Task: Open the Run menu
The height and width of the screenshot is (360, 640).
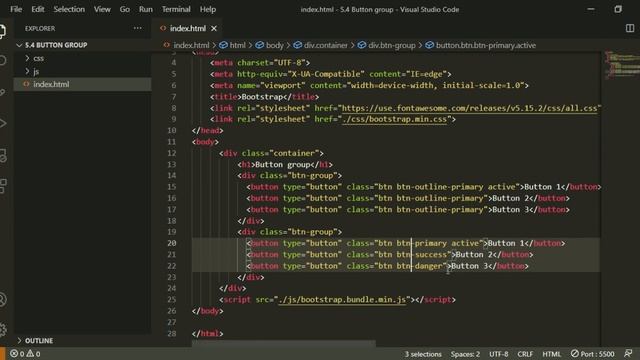Action: (145, 9)
